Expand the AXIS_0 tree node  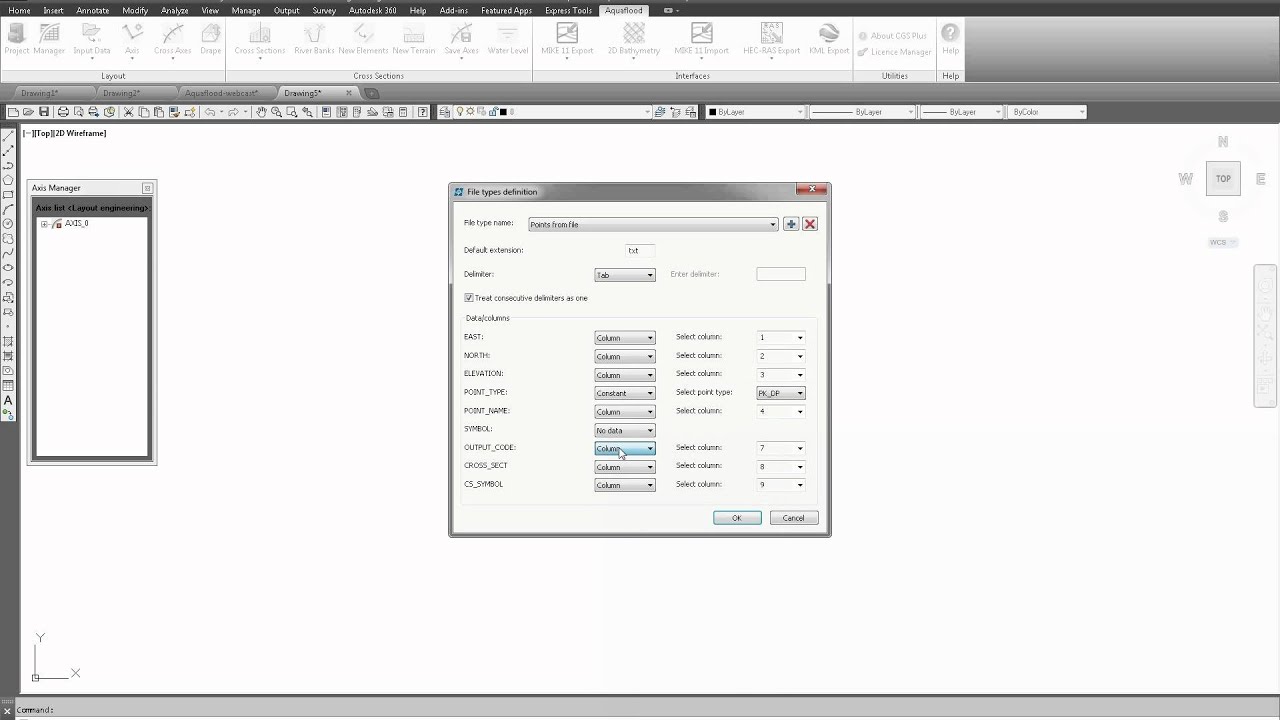44,224
